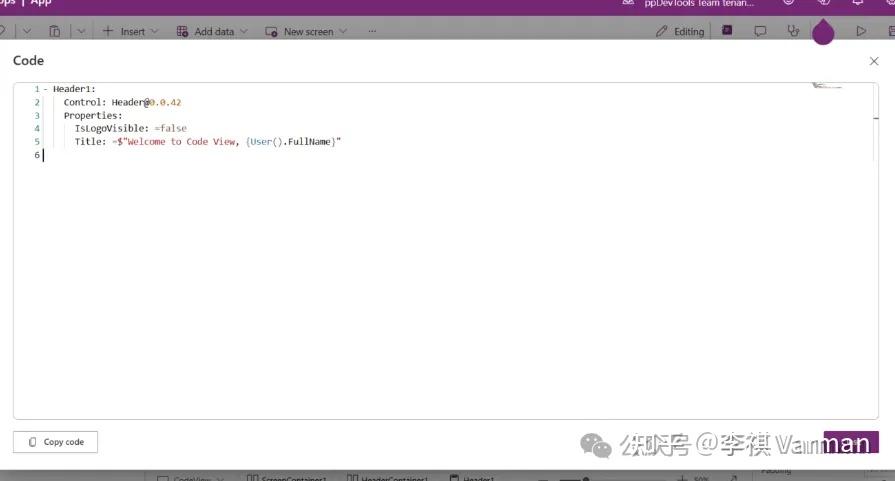Collapse the Header1 code fold on line 1
Image resolution: width=895 pixels, height=481 pixels.
46,89
